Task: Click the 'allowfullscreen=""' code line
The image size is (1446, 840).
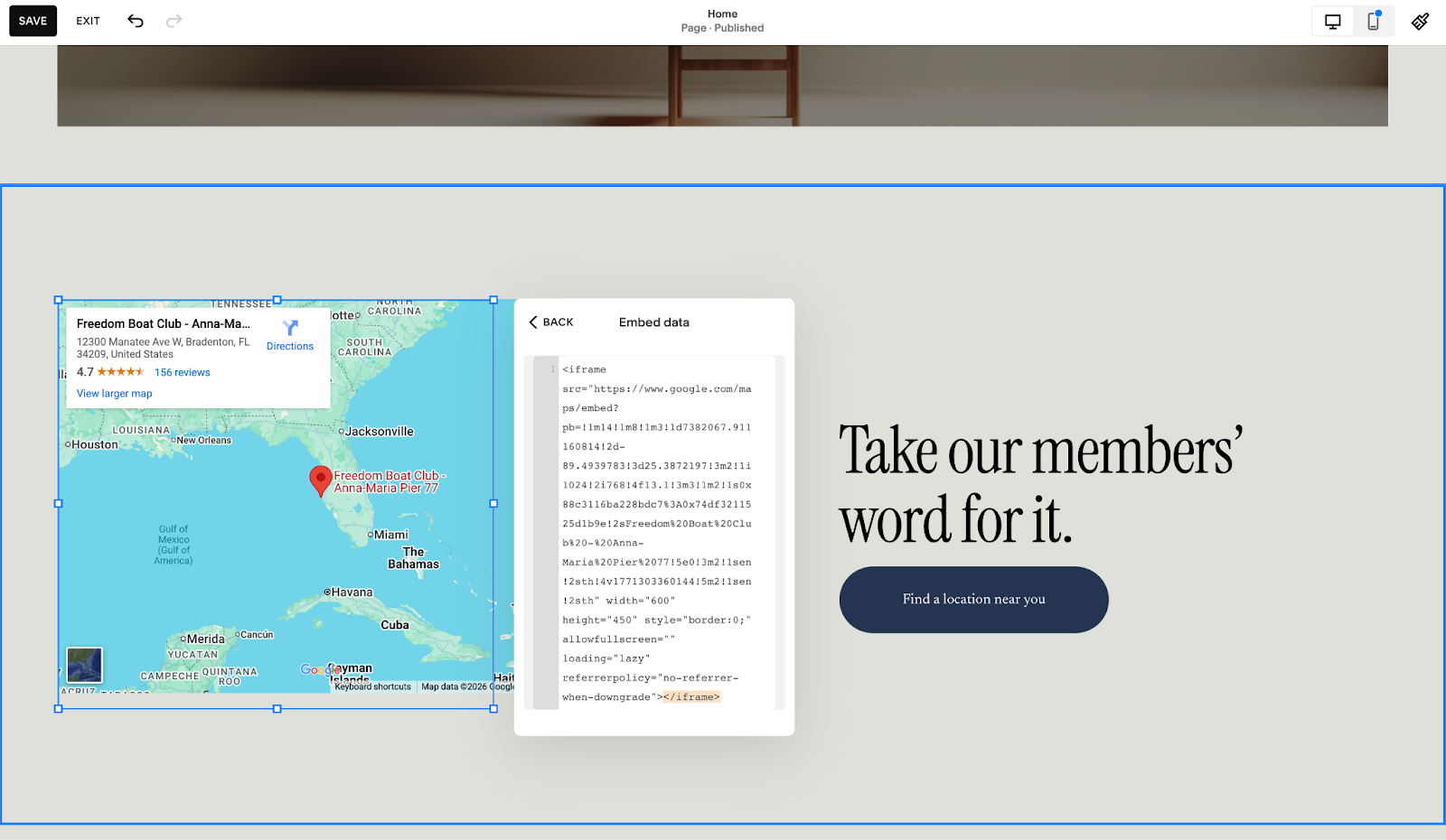Action: 619,639
